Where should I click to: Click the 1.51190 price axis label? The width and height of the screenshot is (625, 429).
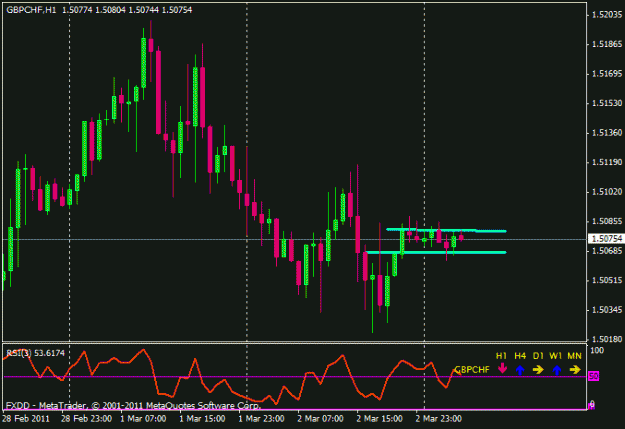pyautogui.click(x=607, y=162)
